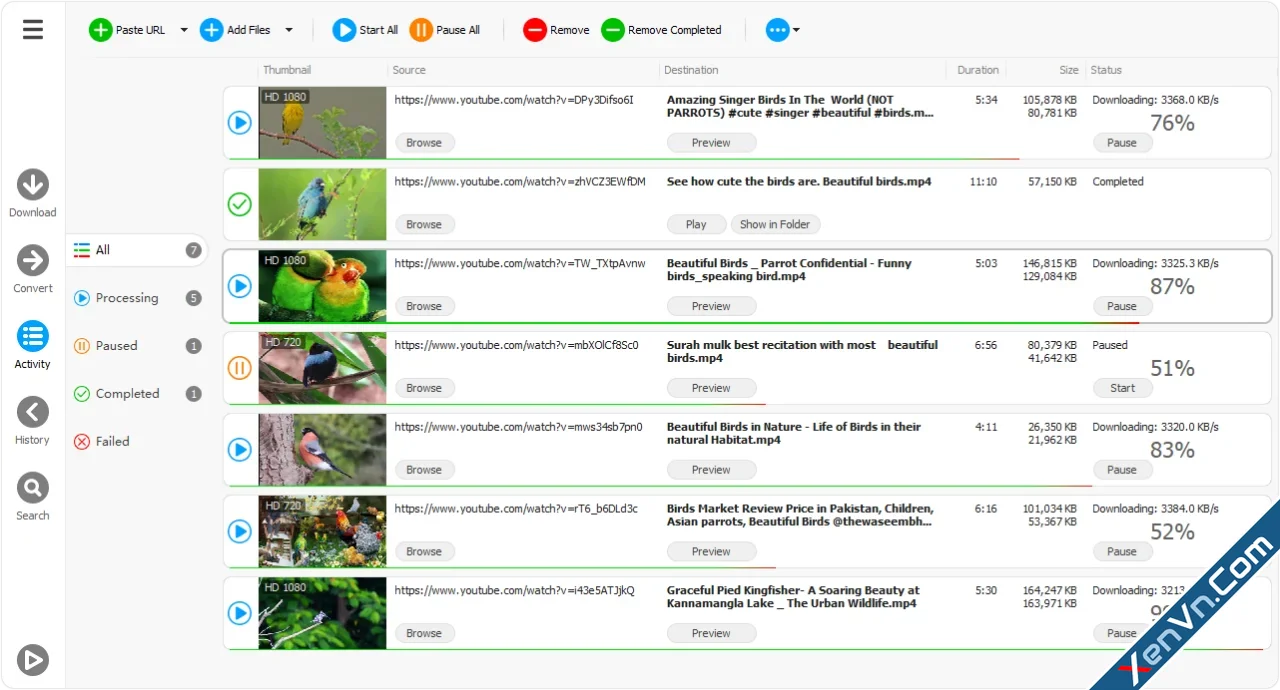Select the Paused filter

point(137,346)
